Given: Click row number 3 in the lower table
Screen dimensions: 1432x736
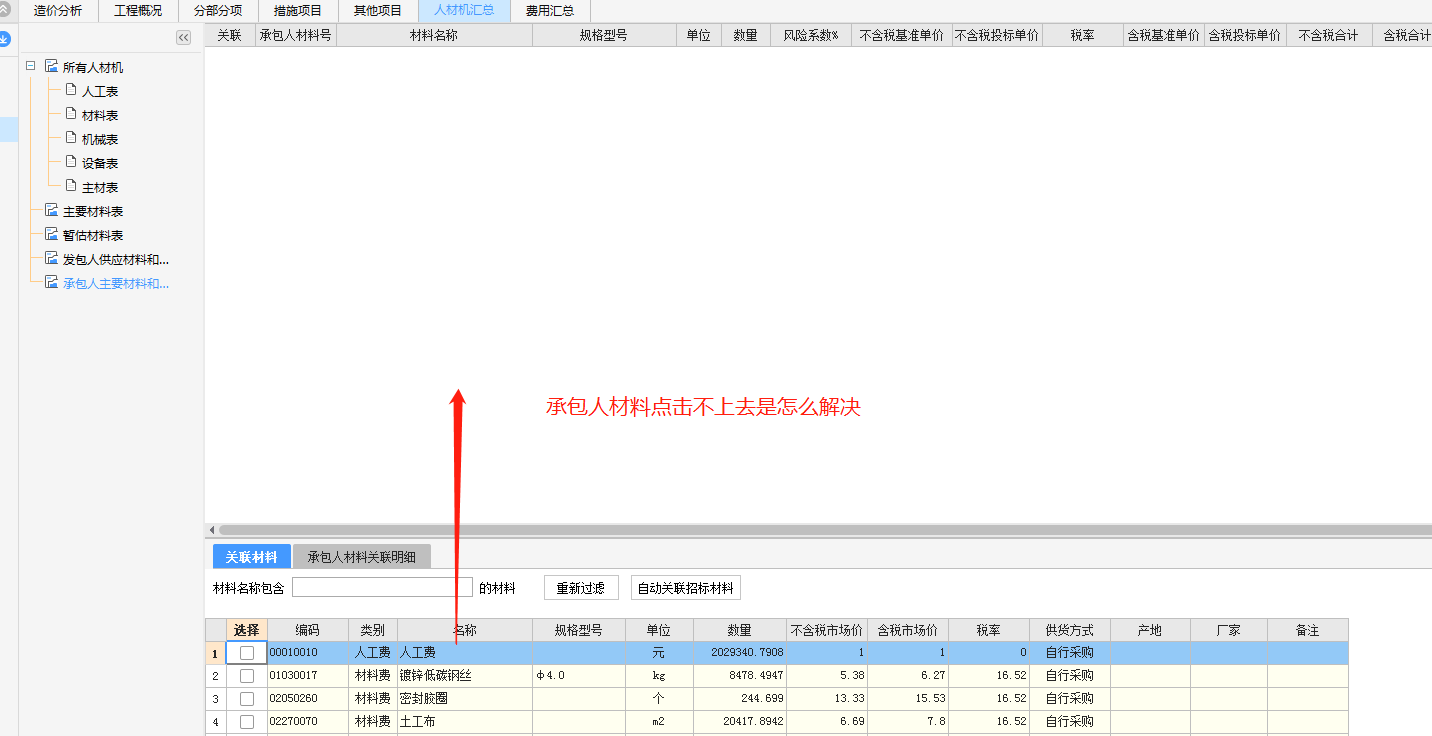Looking at the screenshot, I should 215,699.
